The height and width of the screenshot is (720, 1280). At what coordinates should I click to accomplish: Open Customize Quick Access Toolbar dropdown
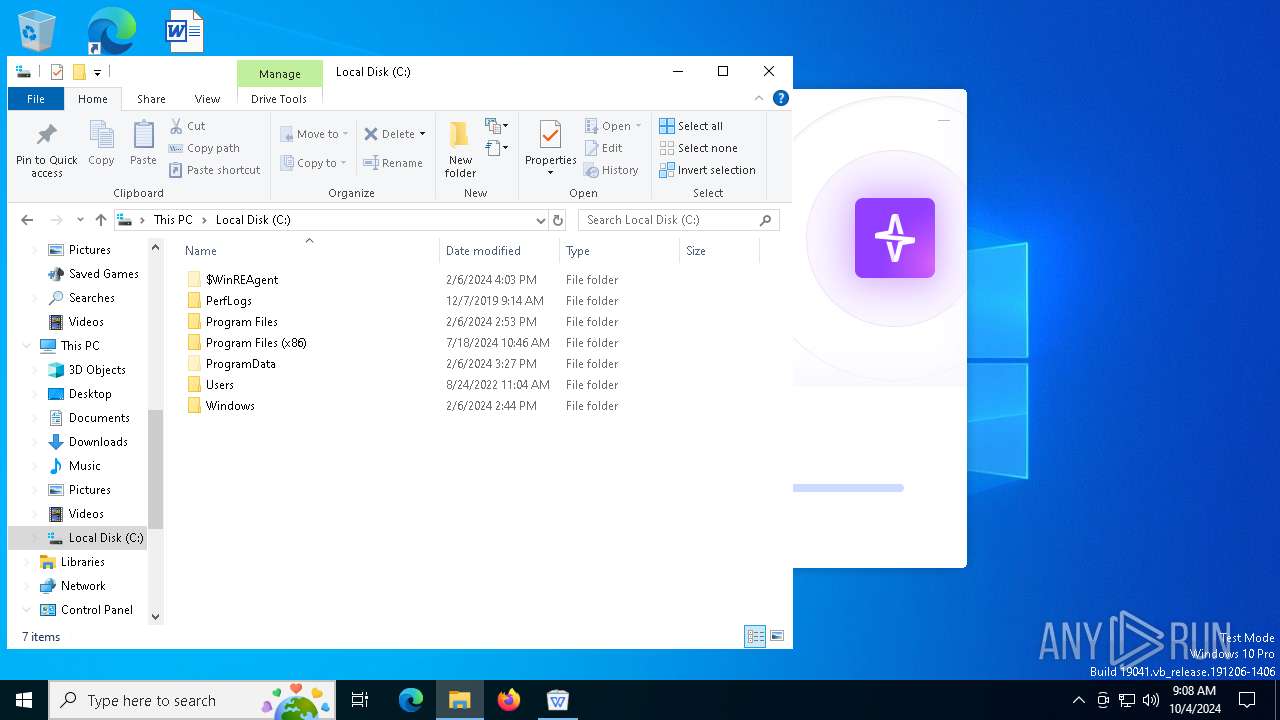[x=97, y=72]
